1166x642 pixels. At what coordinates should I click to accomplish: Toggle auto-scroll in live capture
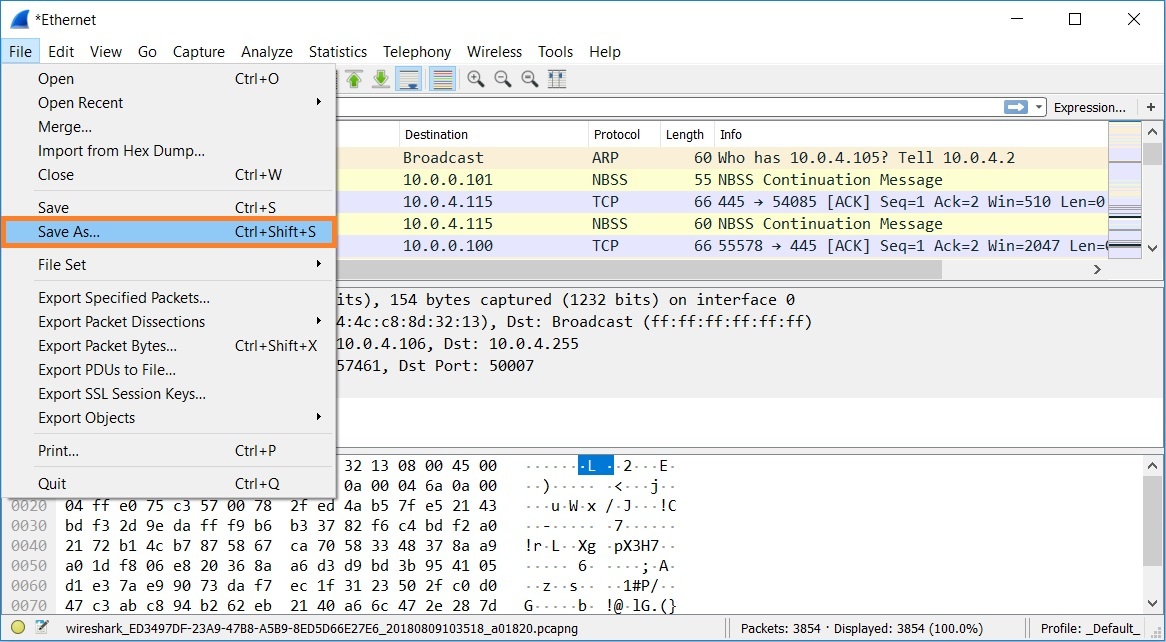[x=409, y=78]
